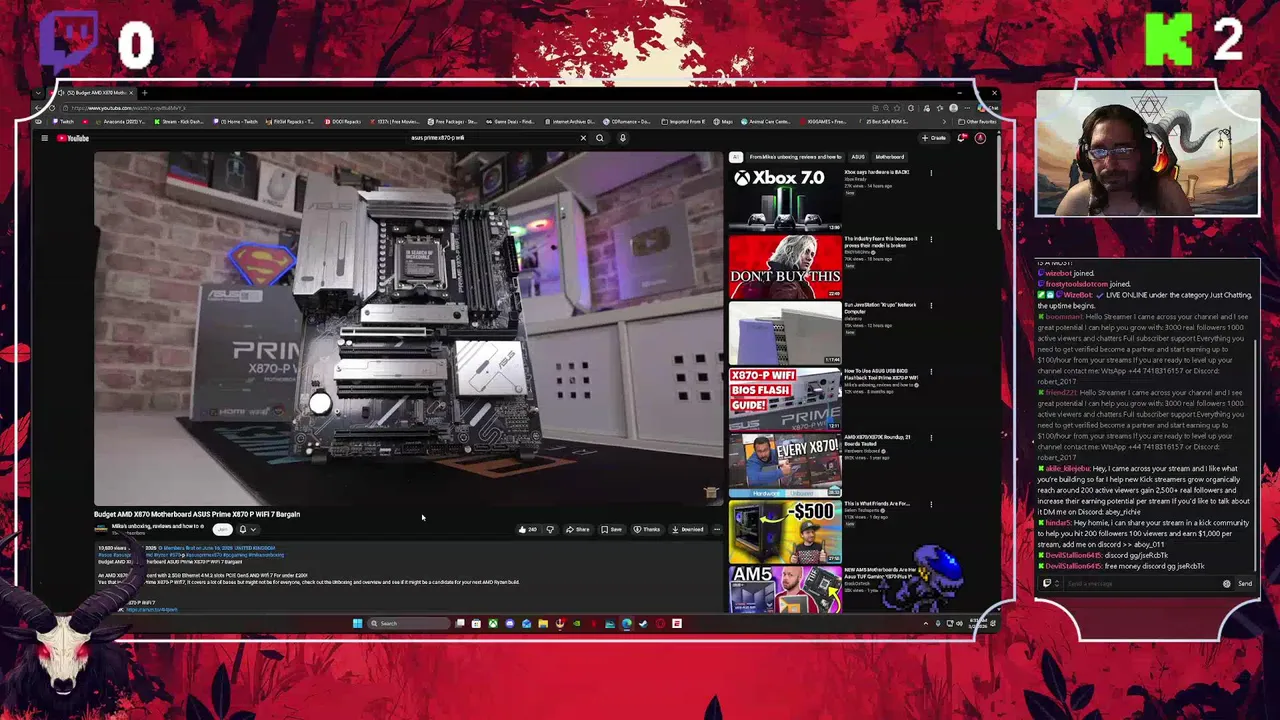Play Xbox 7.0 video thumbnail
Image resolution: width=1280 pixels, height=720 pixels.
[785, 199]
